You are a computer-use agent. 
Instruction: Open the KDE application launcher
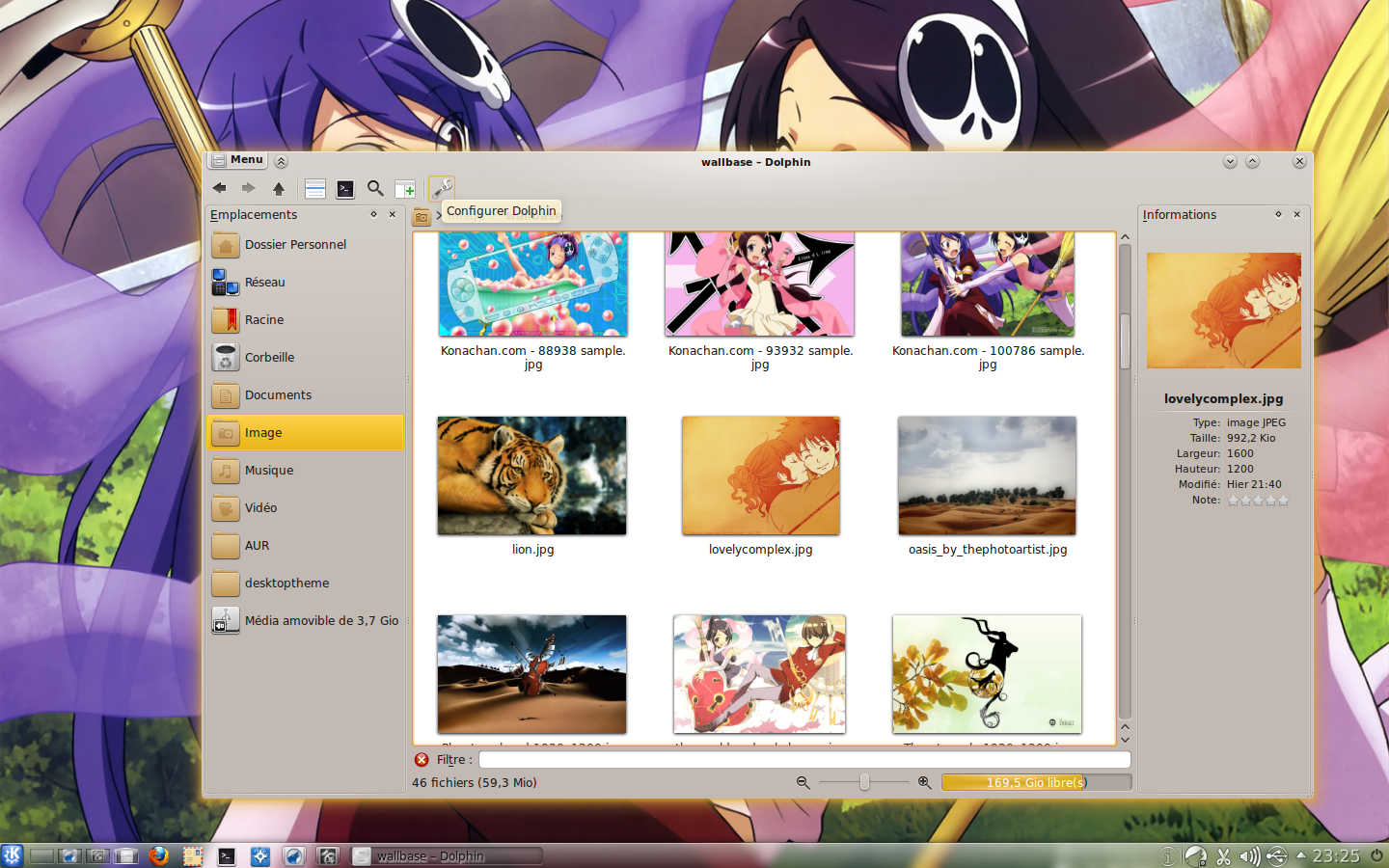12,855
